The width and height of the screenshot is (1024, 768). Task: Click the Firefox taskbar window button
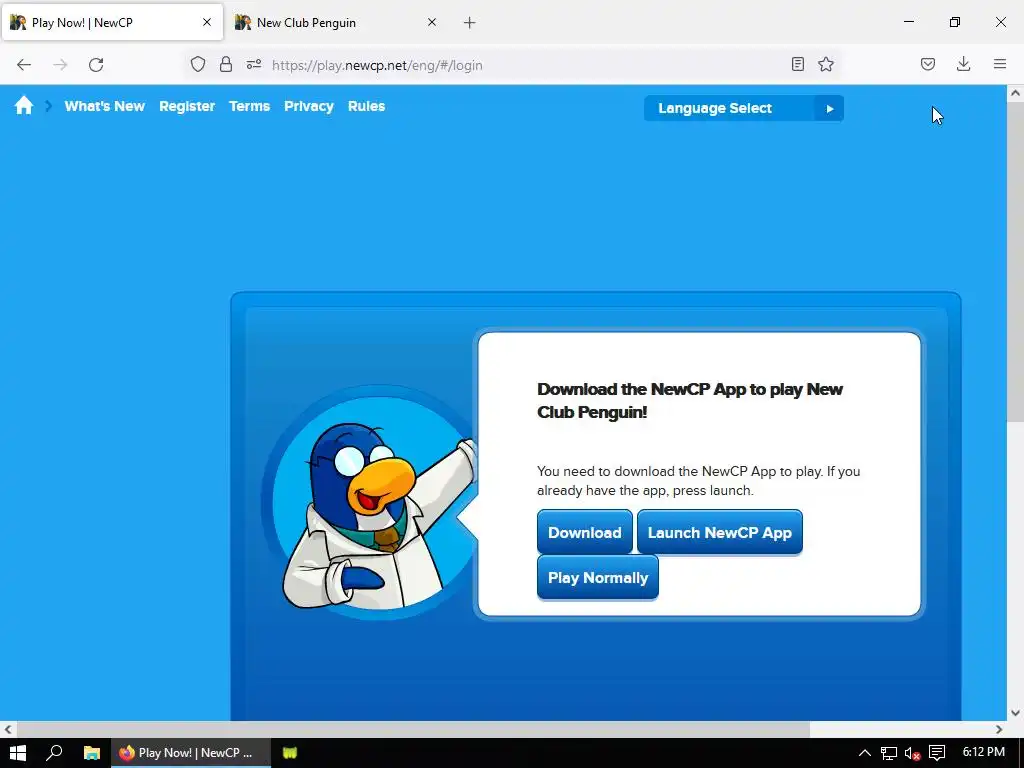[x=191, y=753]
